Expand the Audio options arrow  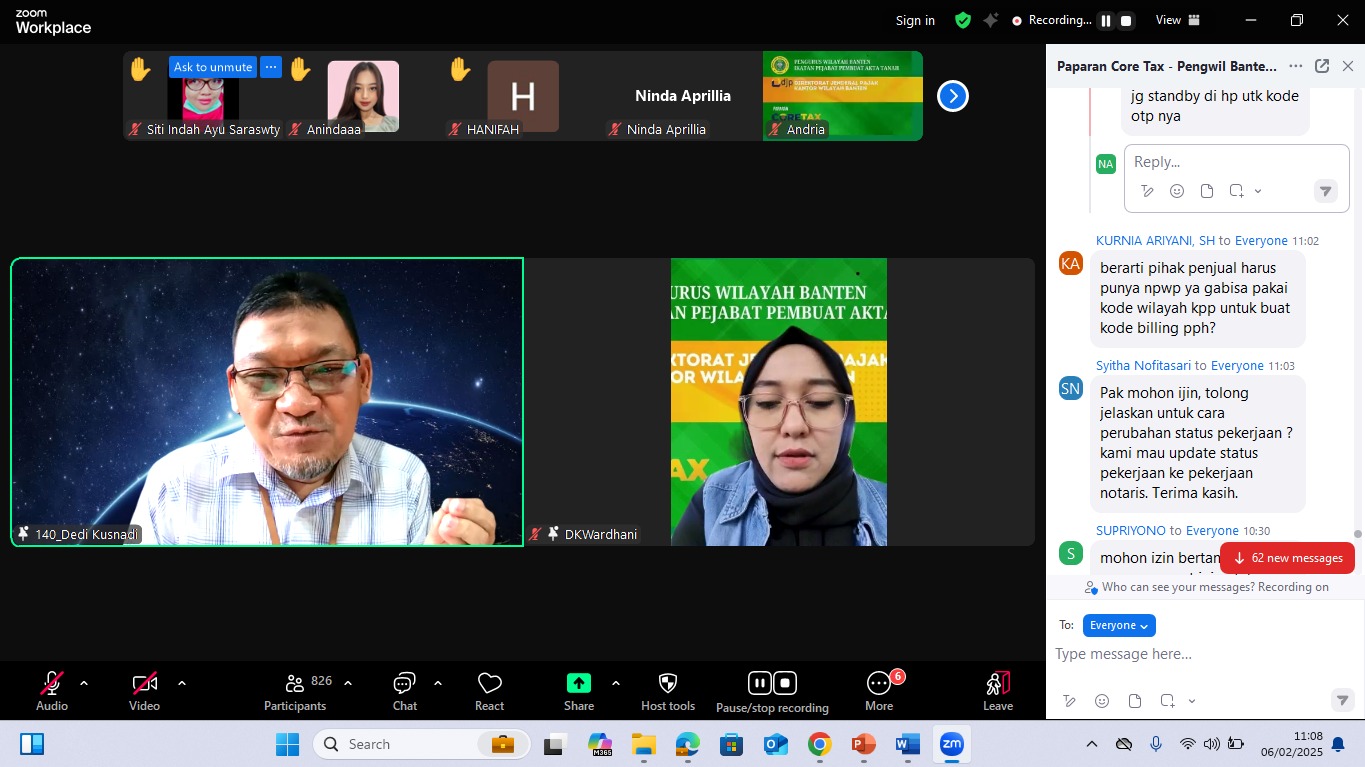pos(84,683)
